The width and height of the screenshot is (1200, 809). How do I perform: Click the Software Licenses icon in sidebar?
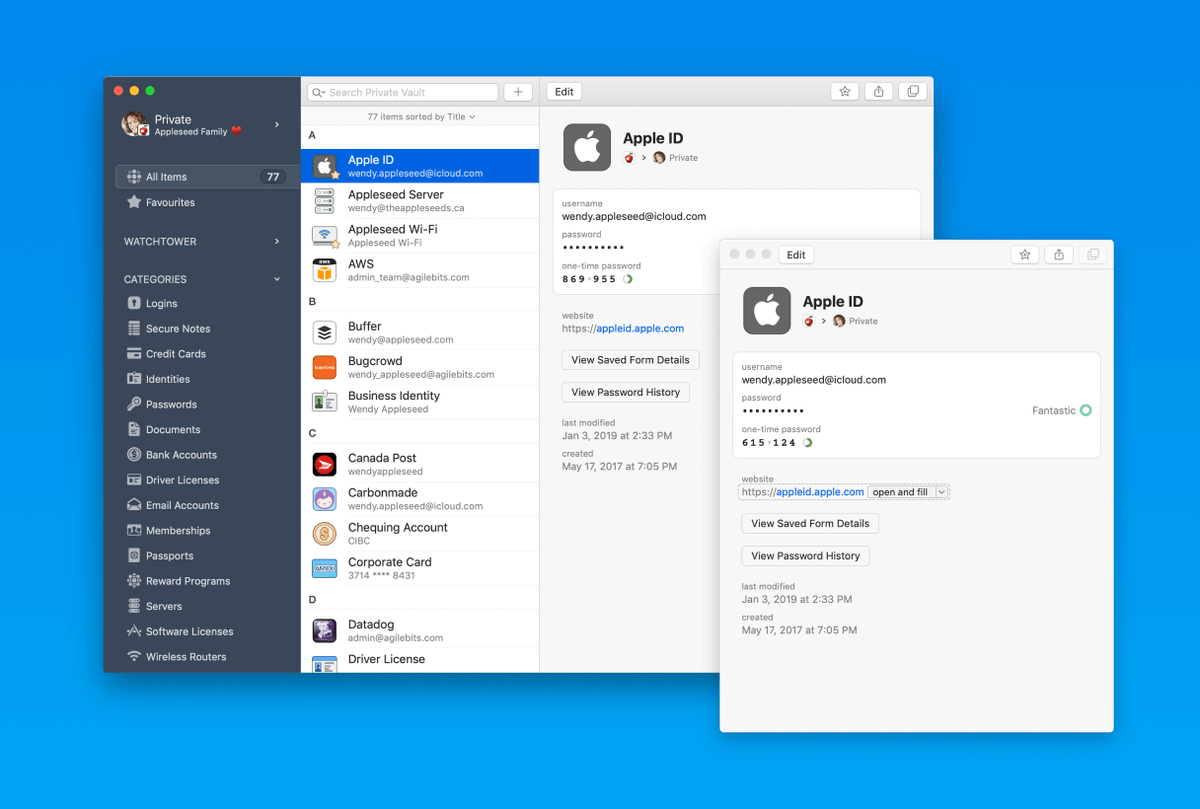point(134,631)
